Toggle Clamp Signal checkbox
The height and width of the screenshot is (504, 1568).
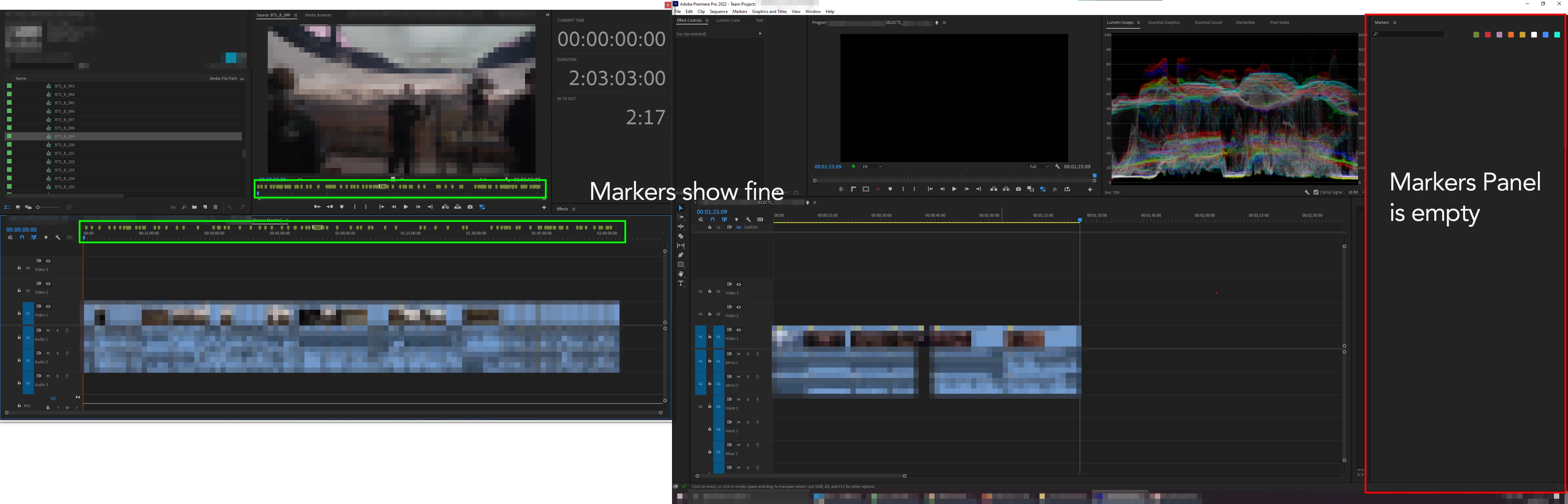point(1316,192)
